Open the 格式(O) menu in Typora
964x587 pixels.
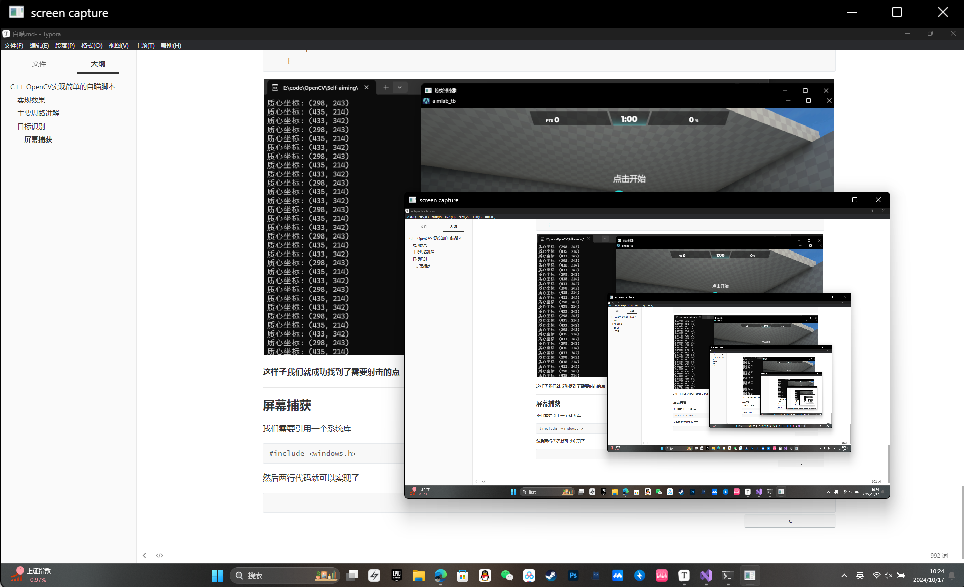[x=91, y=46]
